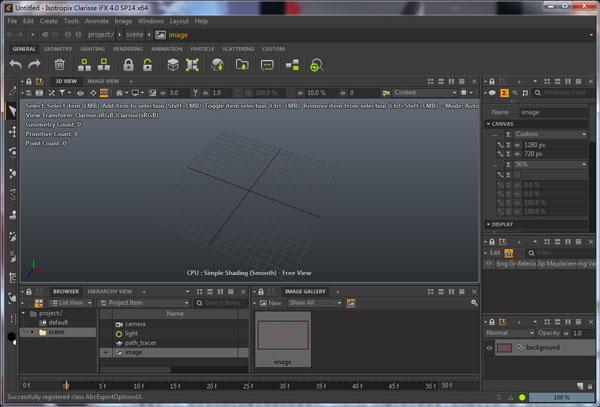Click the closed padlock lock icon

click(x=128, y=65)
